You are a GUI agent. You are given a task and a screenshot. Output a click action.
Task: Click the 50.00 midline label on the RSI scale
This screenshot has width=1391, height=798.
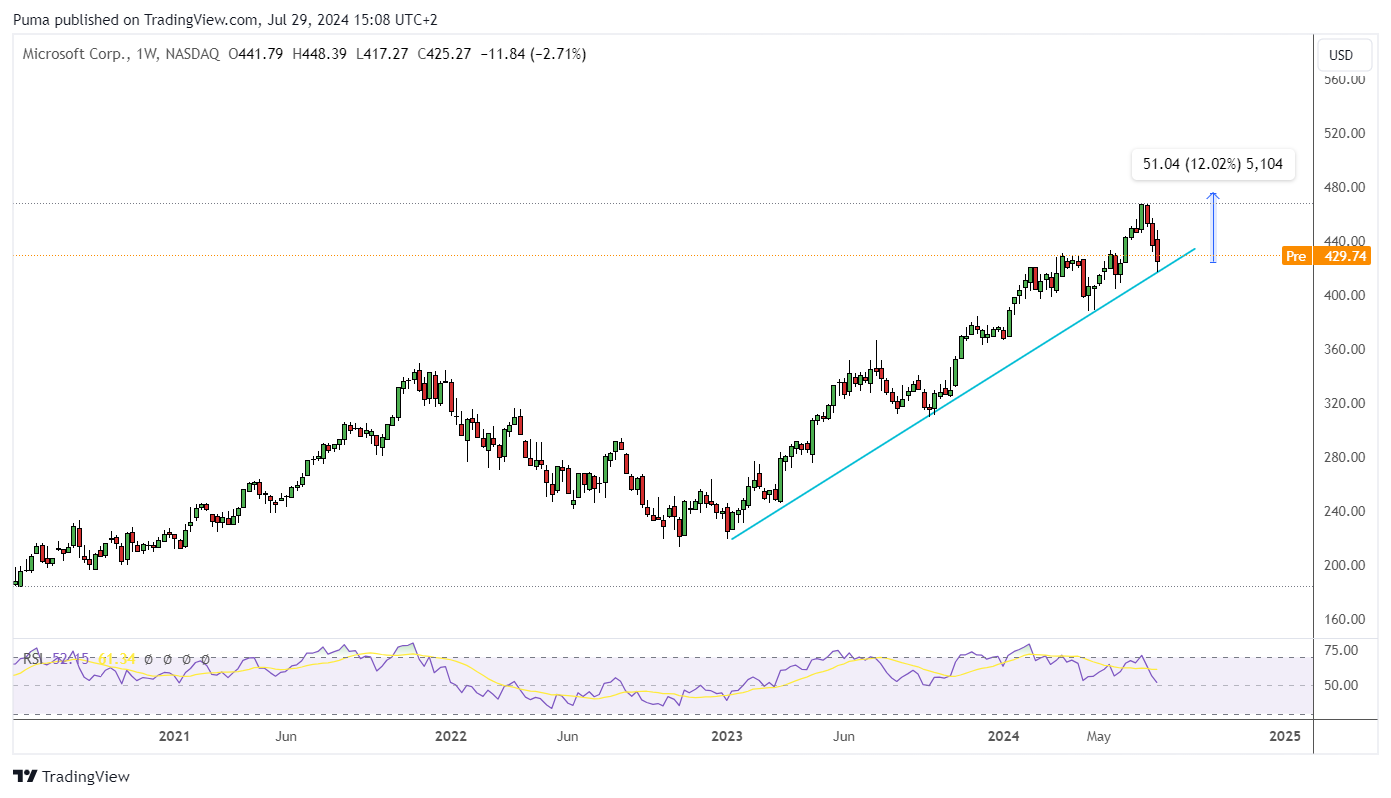1341,686
